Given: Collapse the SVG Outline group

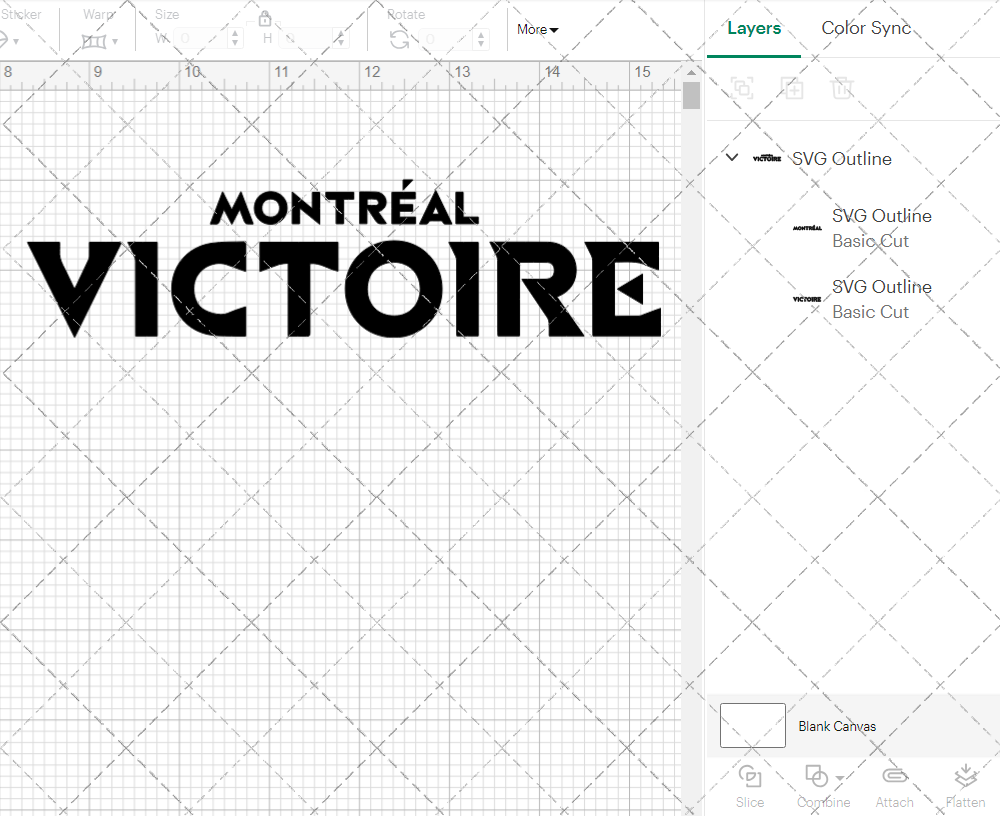Looking at the screenshot, I should pyautogui.click(x=731, y=157).
